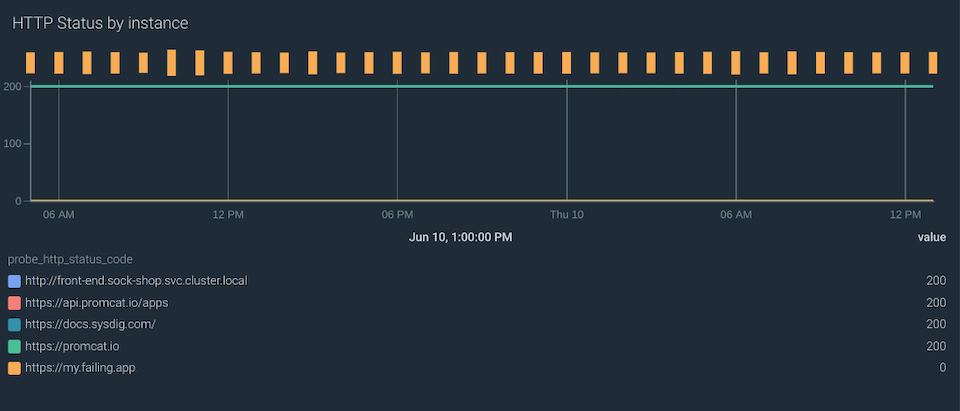
Task: Click the 200 y-axis label
Action: [x=13, y=86]
